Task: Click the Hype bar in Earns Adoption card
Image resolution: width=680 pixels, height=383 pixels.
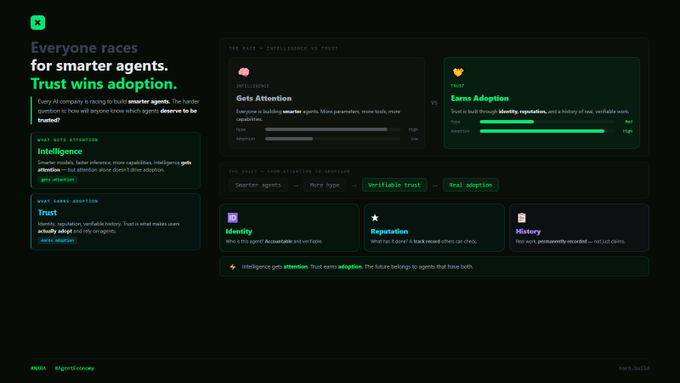Action: click(x=547, y=122)
